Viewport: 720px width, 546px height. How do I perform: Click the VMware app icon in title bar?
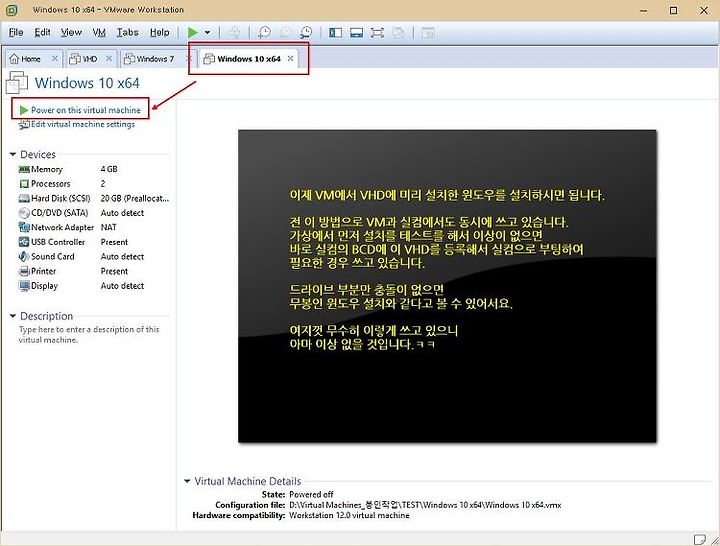11,10
